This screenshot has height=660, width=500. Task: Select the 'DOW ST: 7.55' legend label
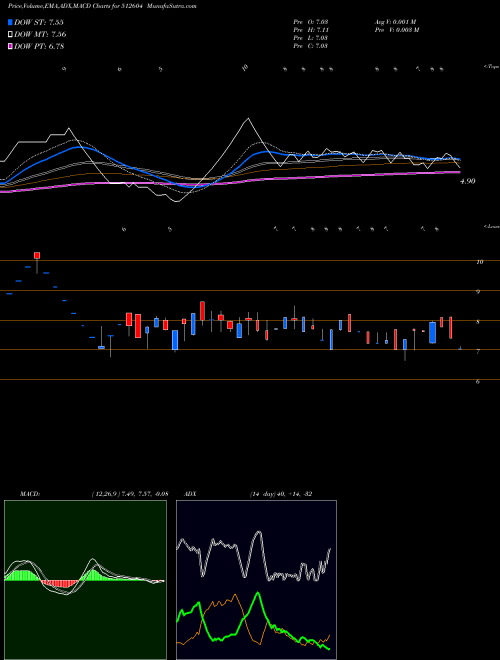(x=39, y=22)
